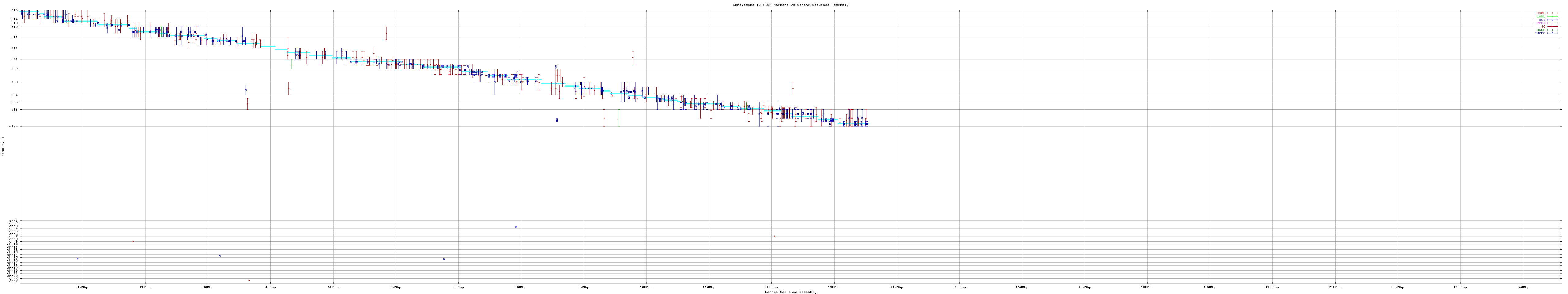The image size is (1568, 294).
Task: Select the 100Mbp x-axis tick label
Action: tap(646, 287)
